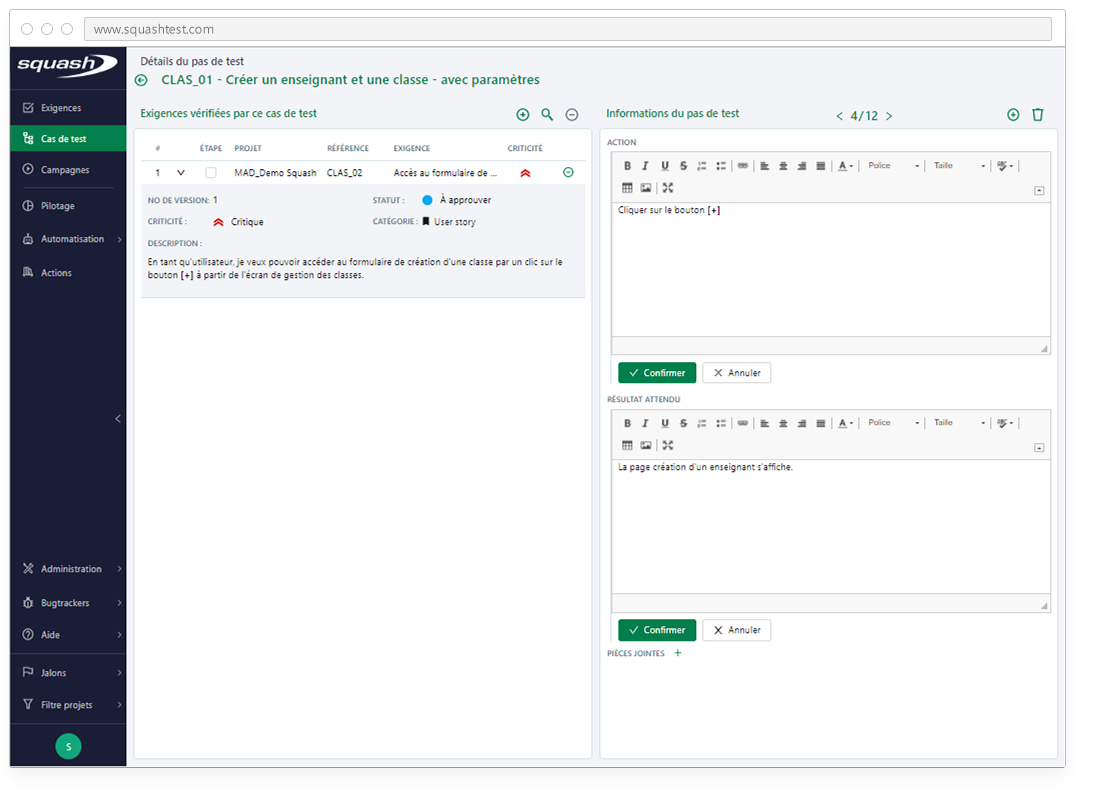Open Filtre projets in the sidebar

(x=68, y=705)
